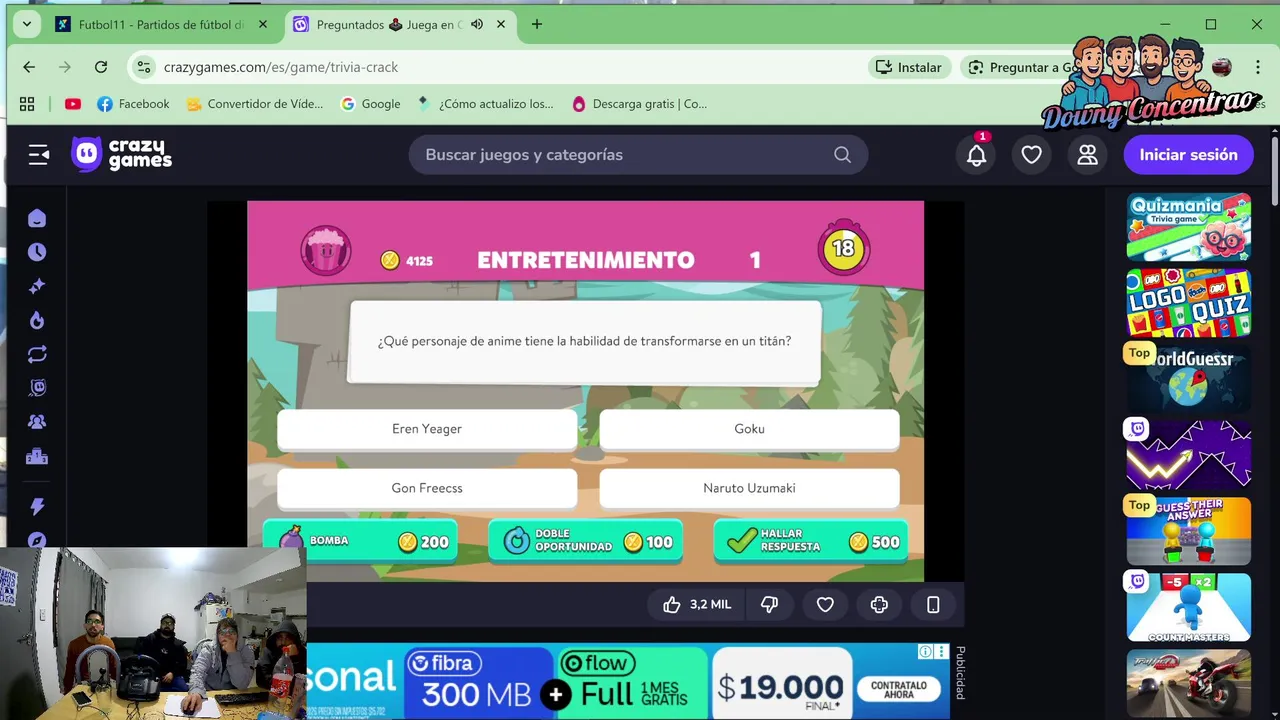Open the Quizmania game thumbnail

[x=1189, y=227]
